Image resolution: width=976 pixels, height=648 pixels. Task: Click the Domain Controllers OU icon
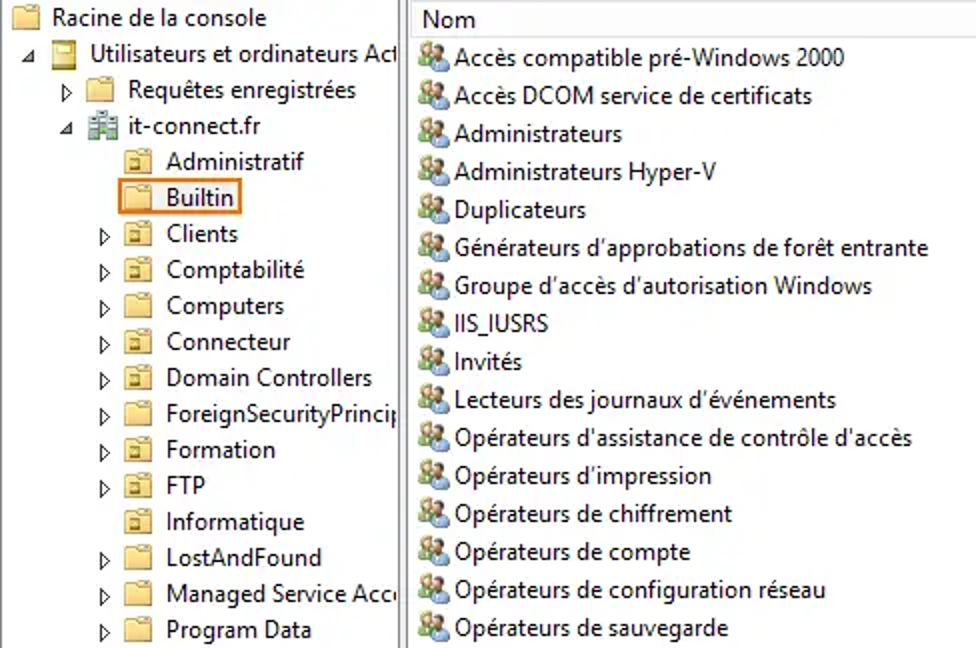tap(138, 378)
